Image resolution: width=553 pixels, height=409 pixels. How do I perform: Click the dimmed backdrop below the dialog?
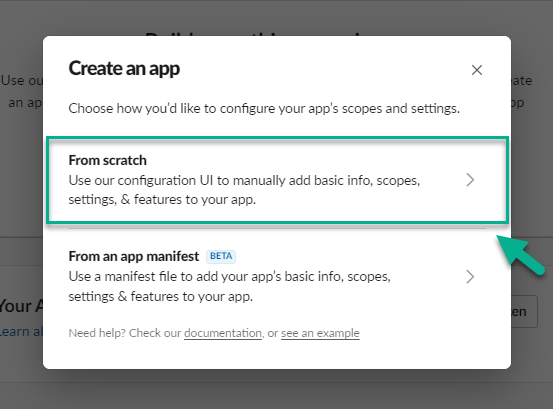point(276,390)
